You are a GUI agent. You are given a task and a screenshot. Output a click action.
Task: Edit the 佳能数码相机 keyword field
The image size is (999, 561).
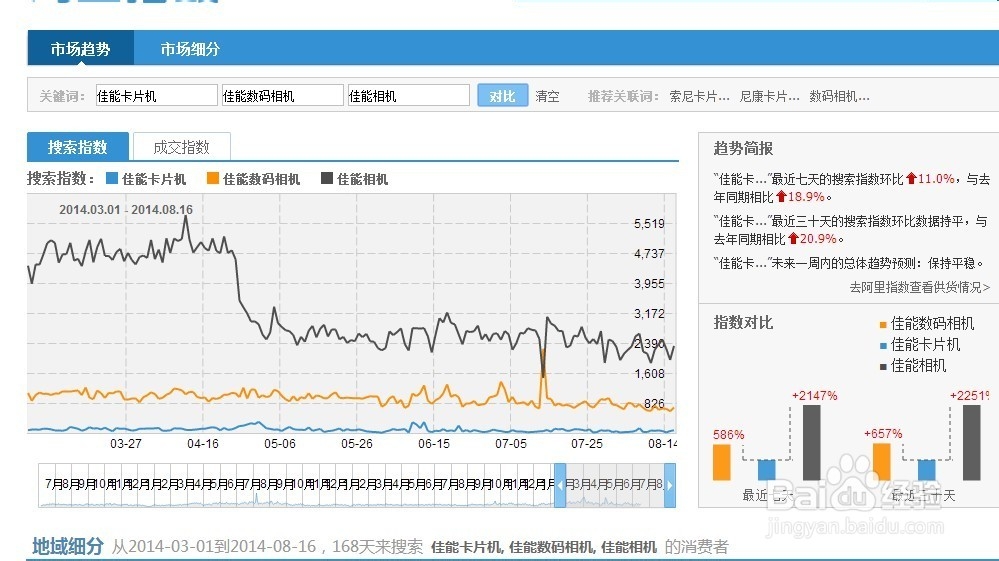(283, 96)
